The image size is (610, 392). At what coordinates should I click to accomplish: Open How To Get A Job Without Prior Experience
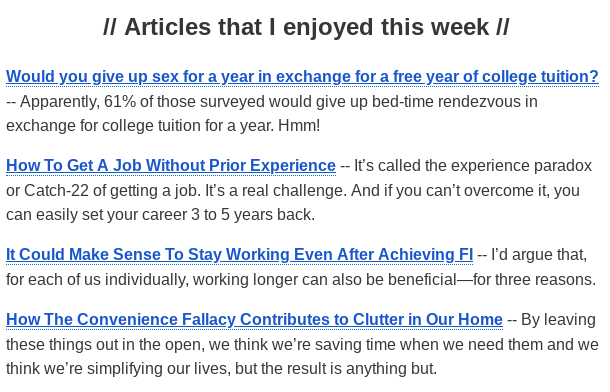171,166
